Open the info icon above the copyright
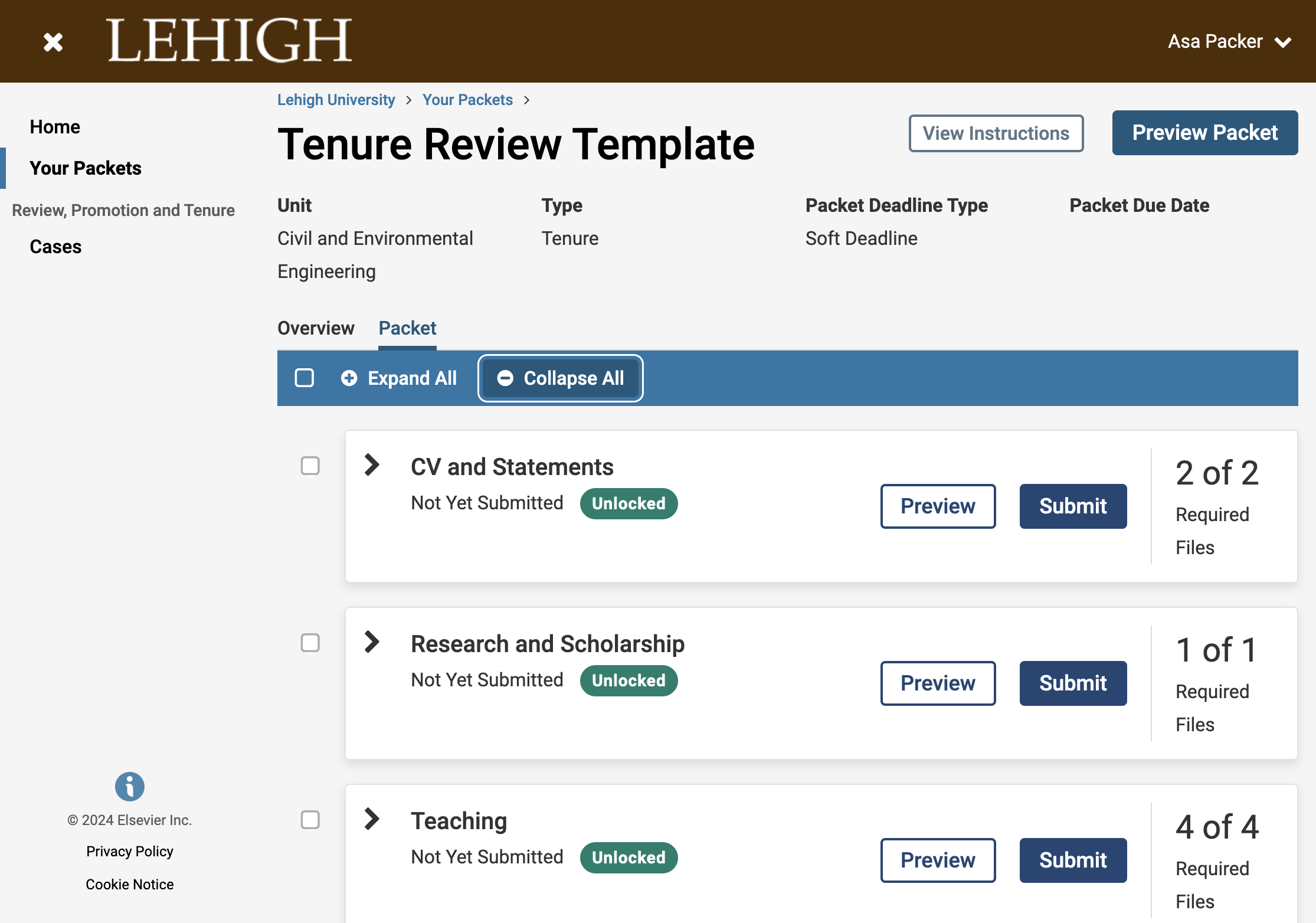The height and width of the screenshot is (923, 1316). pyautogui.click(x=130, y=786)
